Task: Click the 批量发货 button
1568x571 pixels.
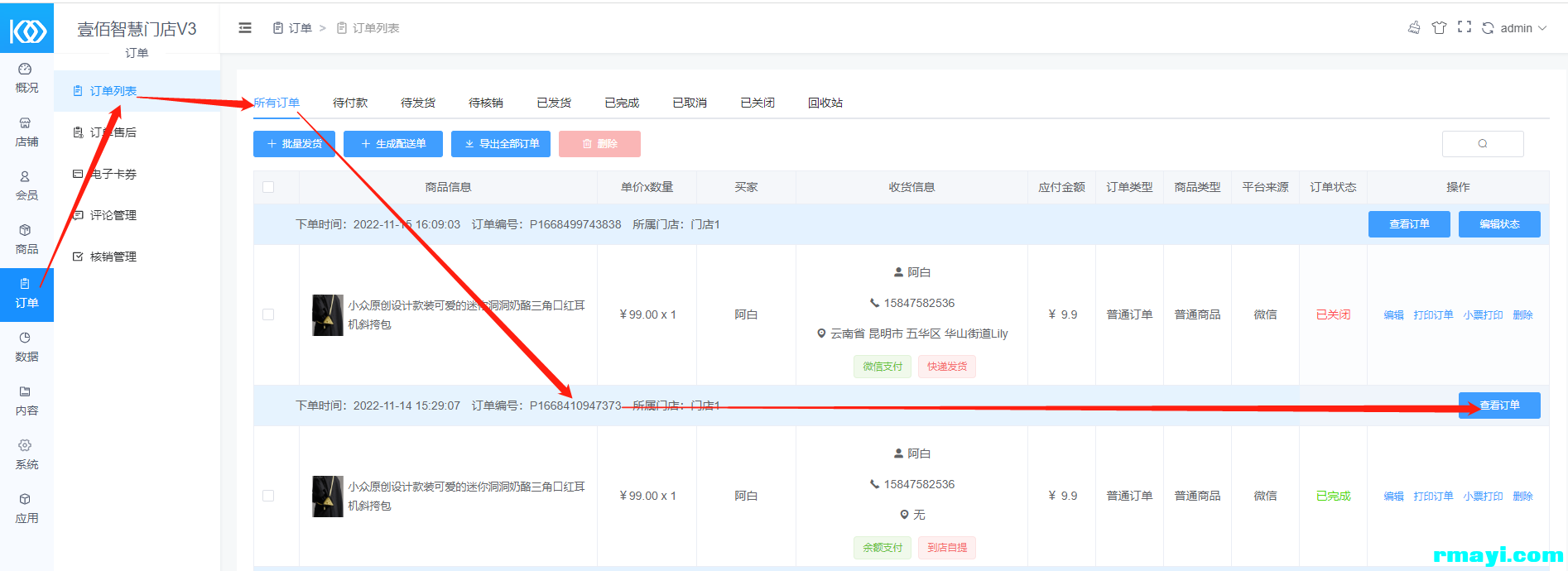Action: click(294, 144)
